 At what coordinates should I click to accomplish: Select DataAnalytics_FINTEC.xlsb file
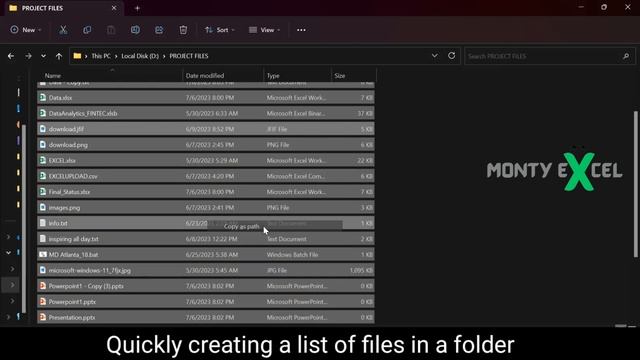click(206, 113)
